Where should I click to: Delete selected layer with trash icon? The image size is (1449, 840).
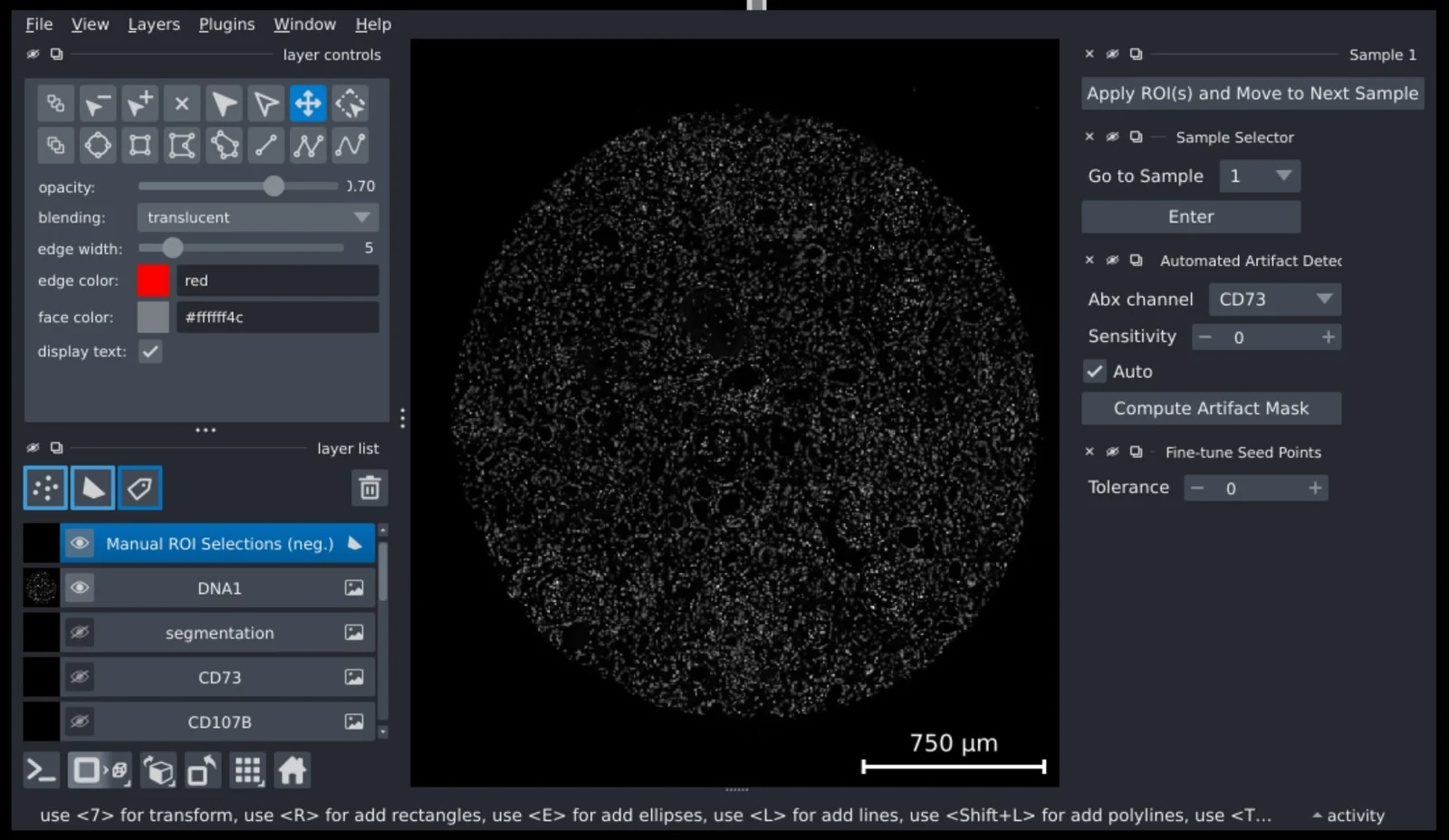[369, 488]
